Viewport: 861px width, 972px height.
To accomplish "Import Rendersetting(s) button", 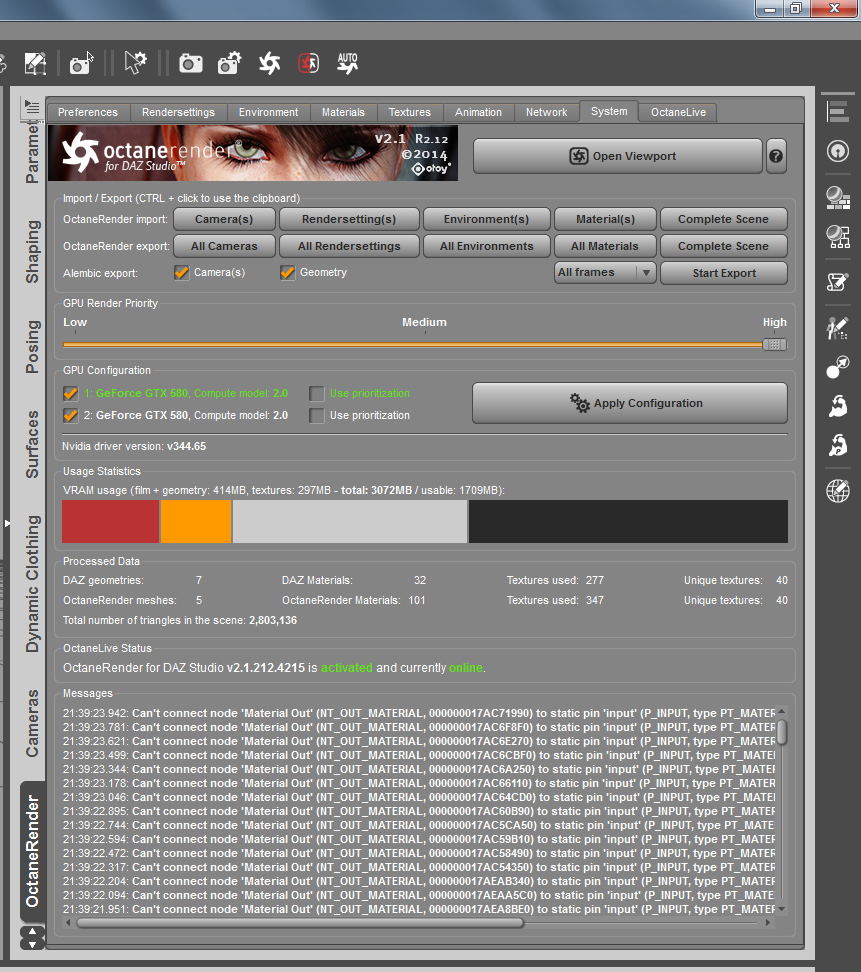I will pos(349,219).
